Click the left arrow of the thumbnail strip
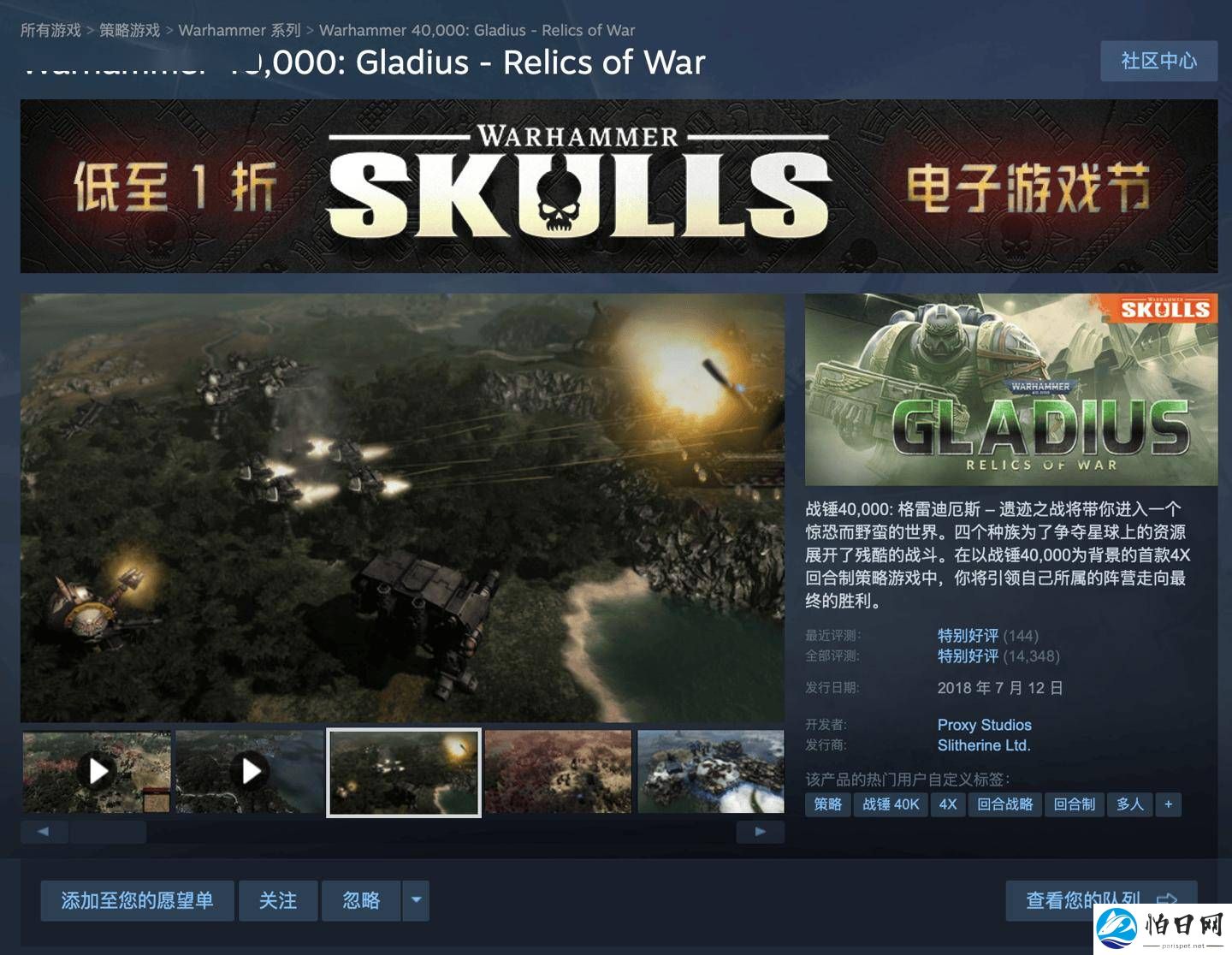 [44, 832]
